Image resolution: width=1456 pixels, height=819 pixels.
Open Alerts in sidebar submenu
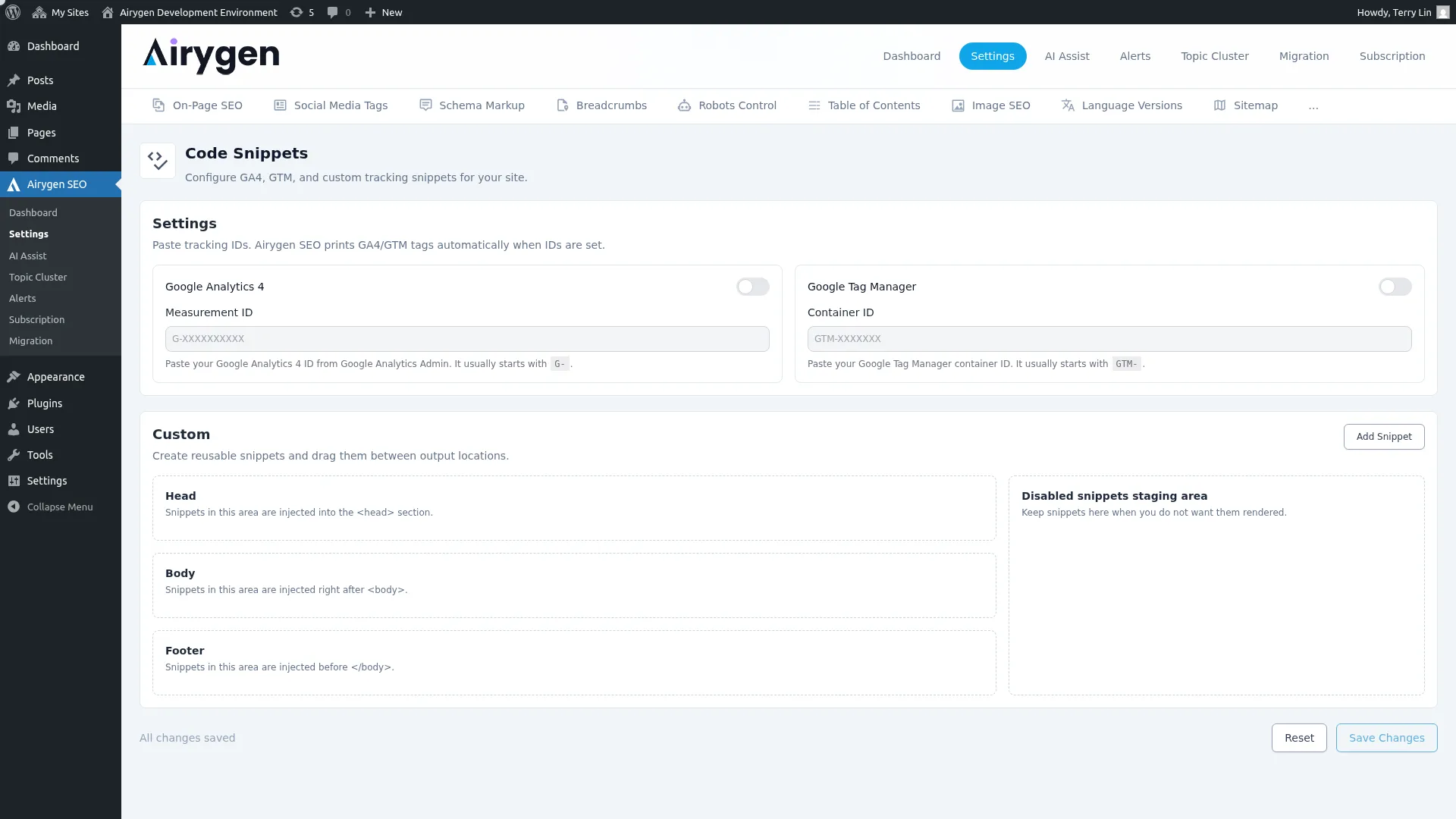pos(23,299)
